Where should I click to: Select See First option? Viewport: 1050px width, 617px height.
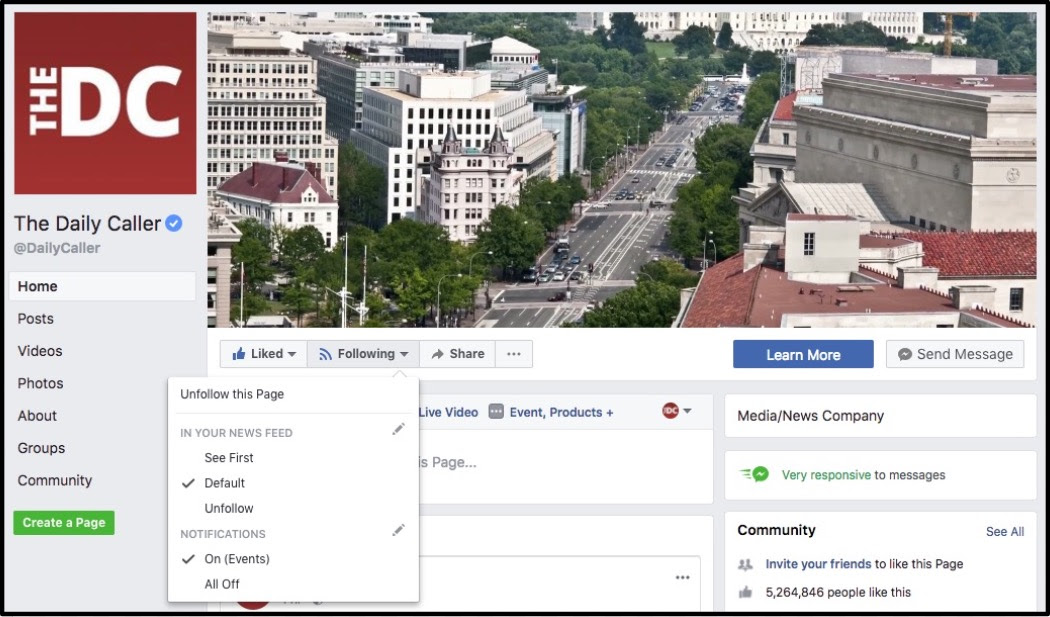(229, 458)
